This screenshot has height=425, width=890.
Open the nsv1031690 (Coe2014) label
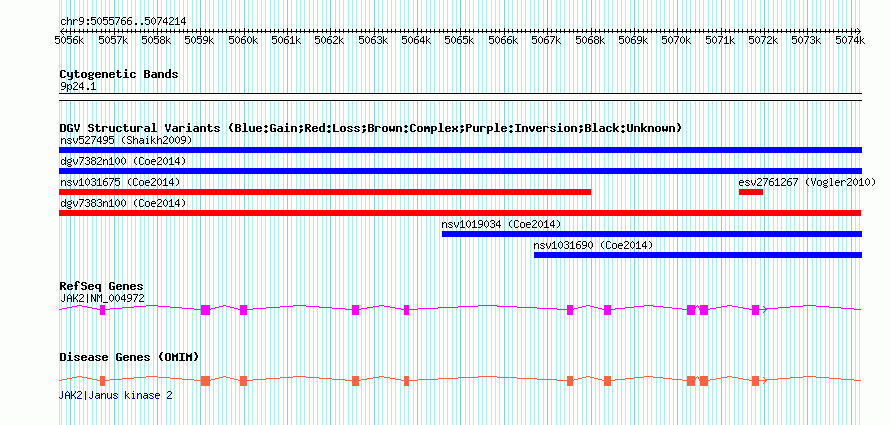594,245
